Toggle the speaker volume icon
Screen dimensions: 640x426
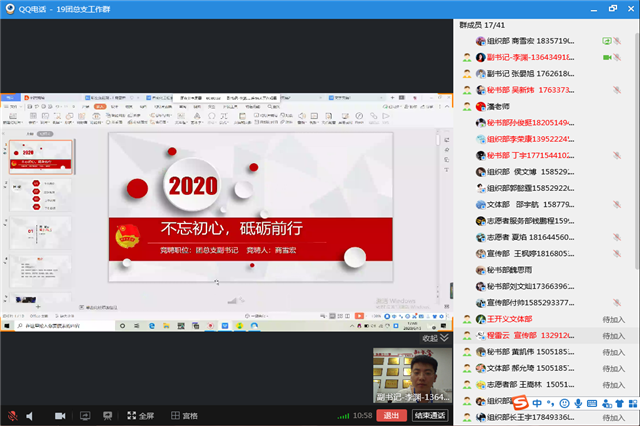coord(30,415)
